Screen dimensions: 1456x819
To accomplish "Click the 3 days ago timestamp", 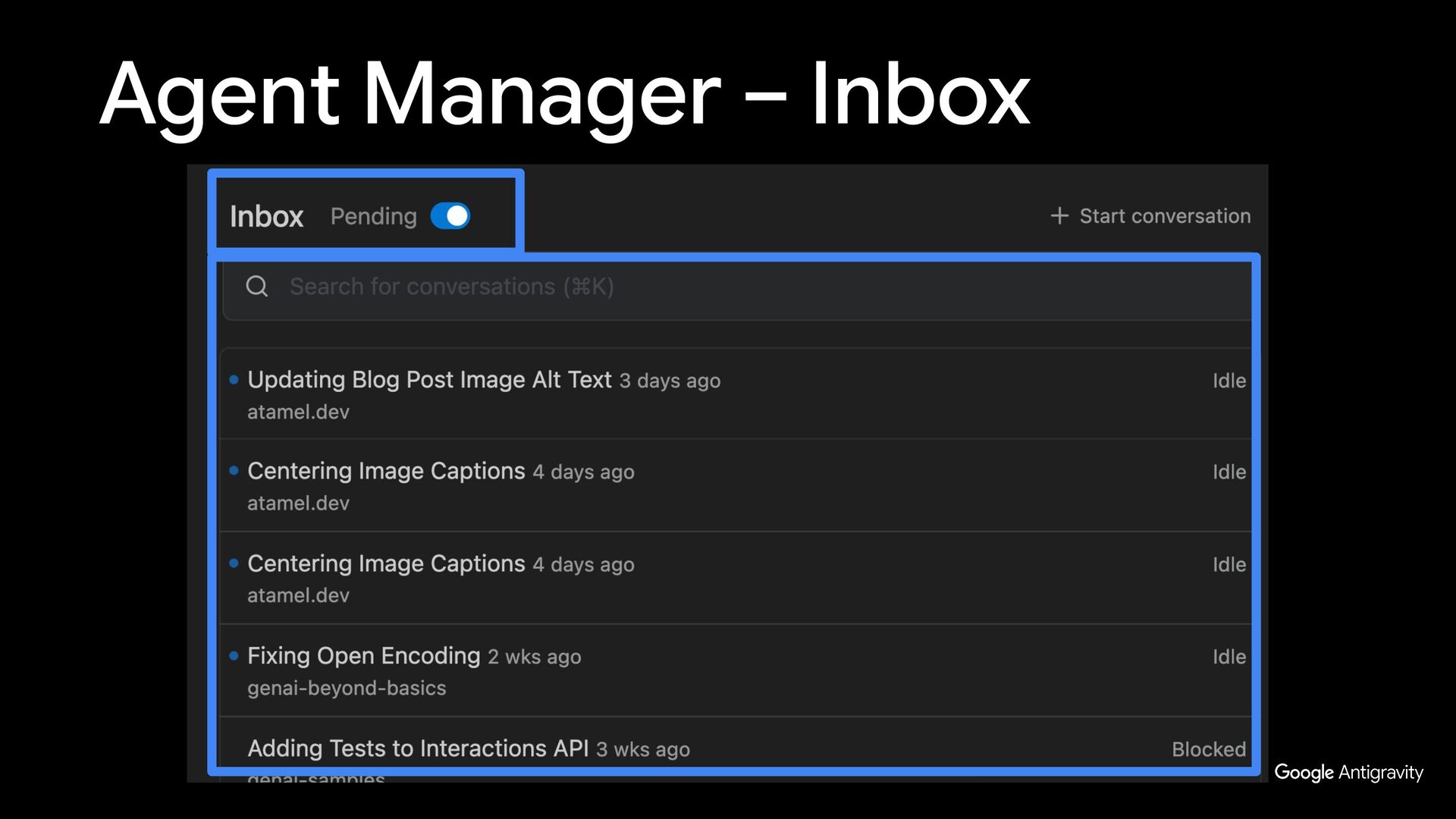I will pyautogui.click(x=670, y=381).
